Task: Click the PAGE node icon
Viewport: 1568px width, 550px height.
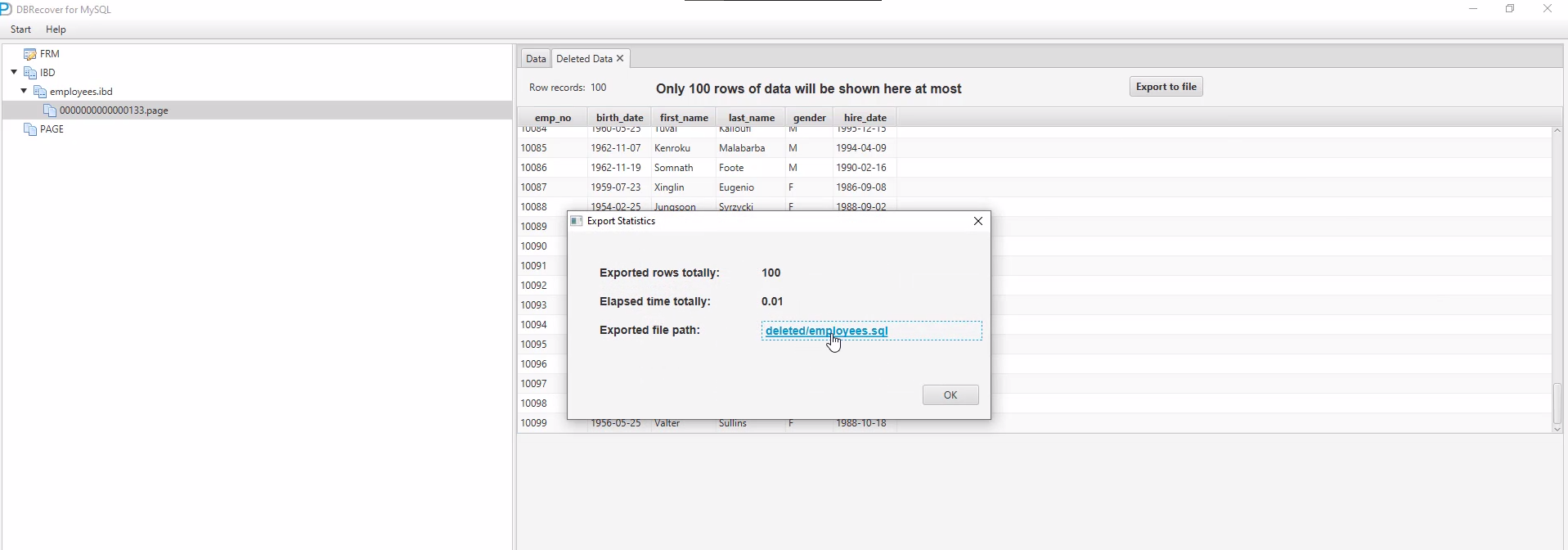Action: pos(30,129)
